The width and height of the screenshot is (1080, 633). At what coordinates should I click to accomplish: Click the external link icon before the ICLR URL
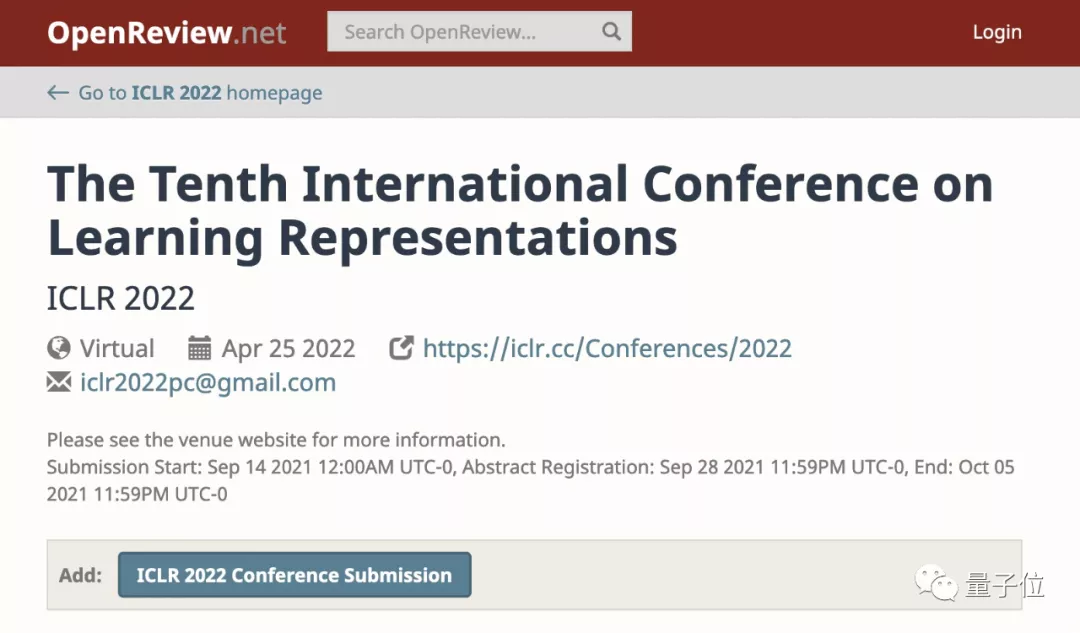point(401,347)
